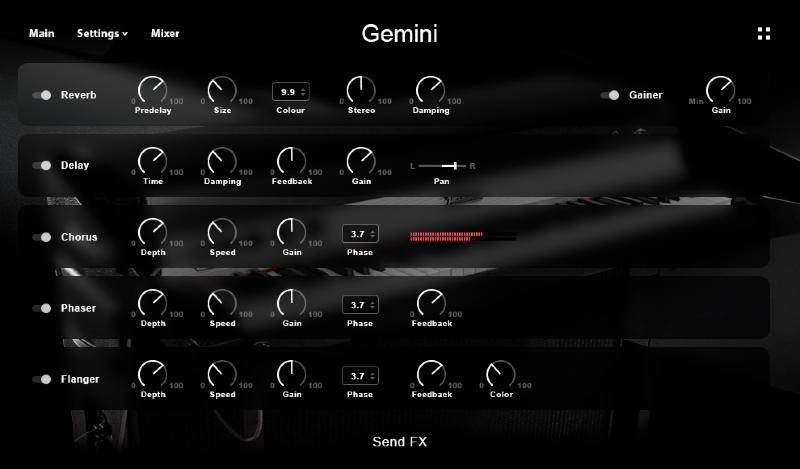The width and height of the screenshot is (800, 469).
Task: Click the Chorus Gain knob
Action: pyautogui.click(x=291, y=232)
